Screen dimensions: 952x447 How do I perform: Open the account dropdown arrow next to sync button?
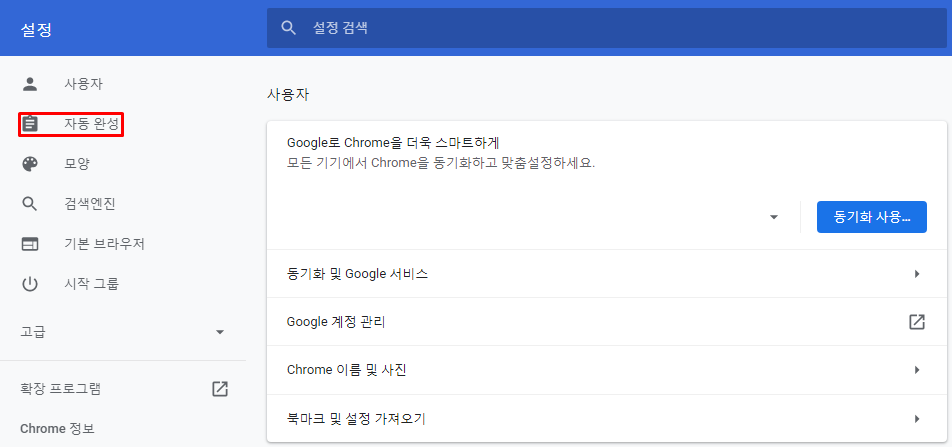[774, 217]
